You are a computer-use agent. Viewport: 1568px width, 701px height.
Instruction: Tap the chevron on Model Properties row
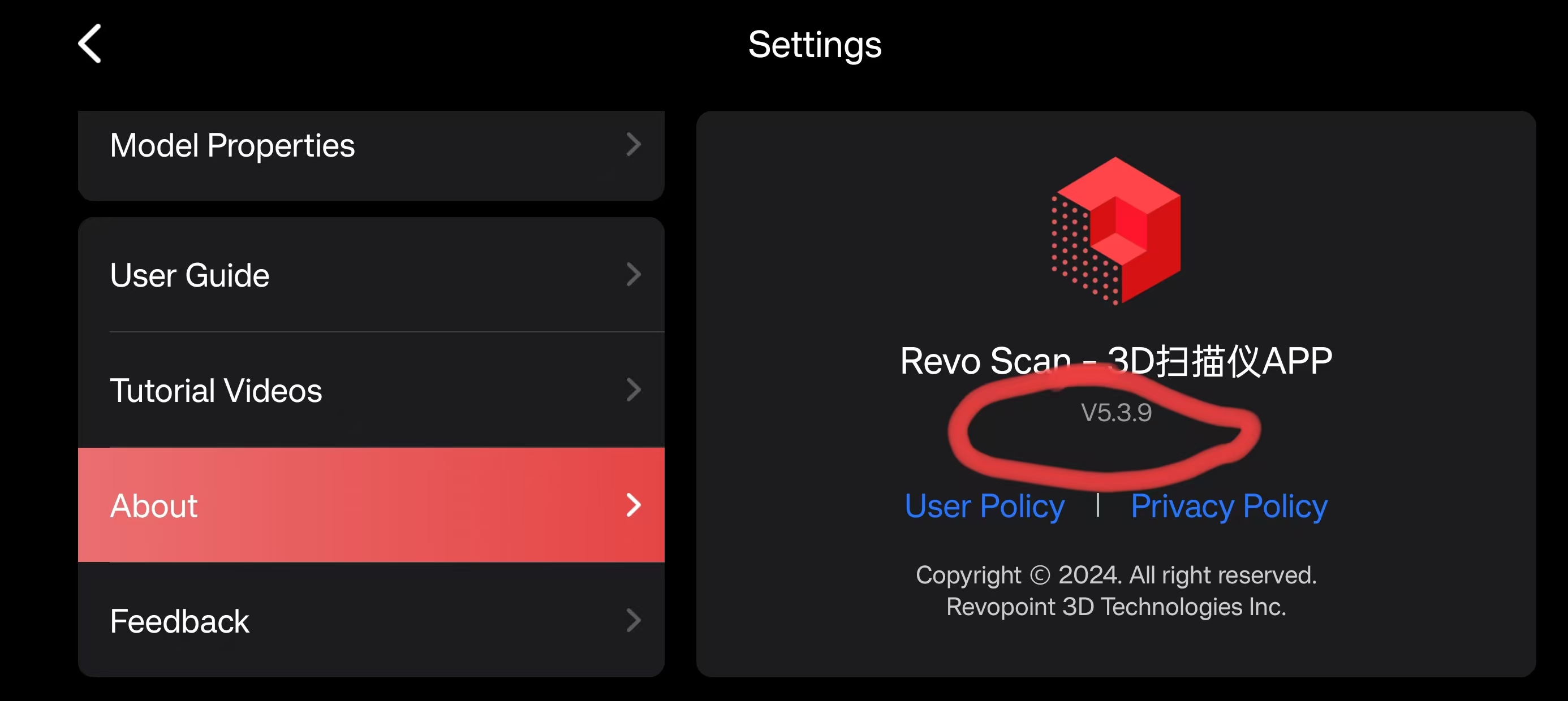(x=633, y=145)
